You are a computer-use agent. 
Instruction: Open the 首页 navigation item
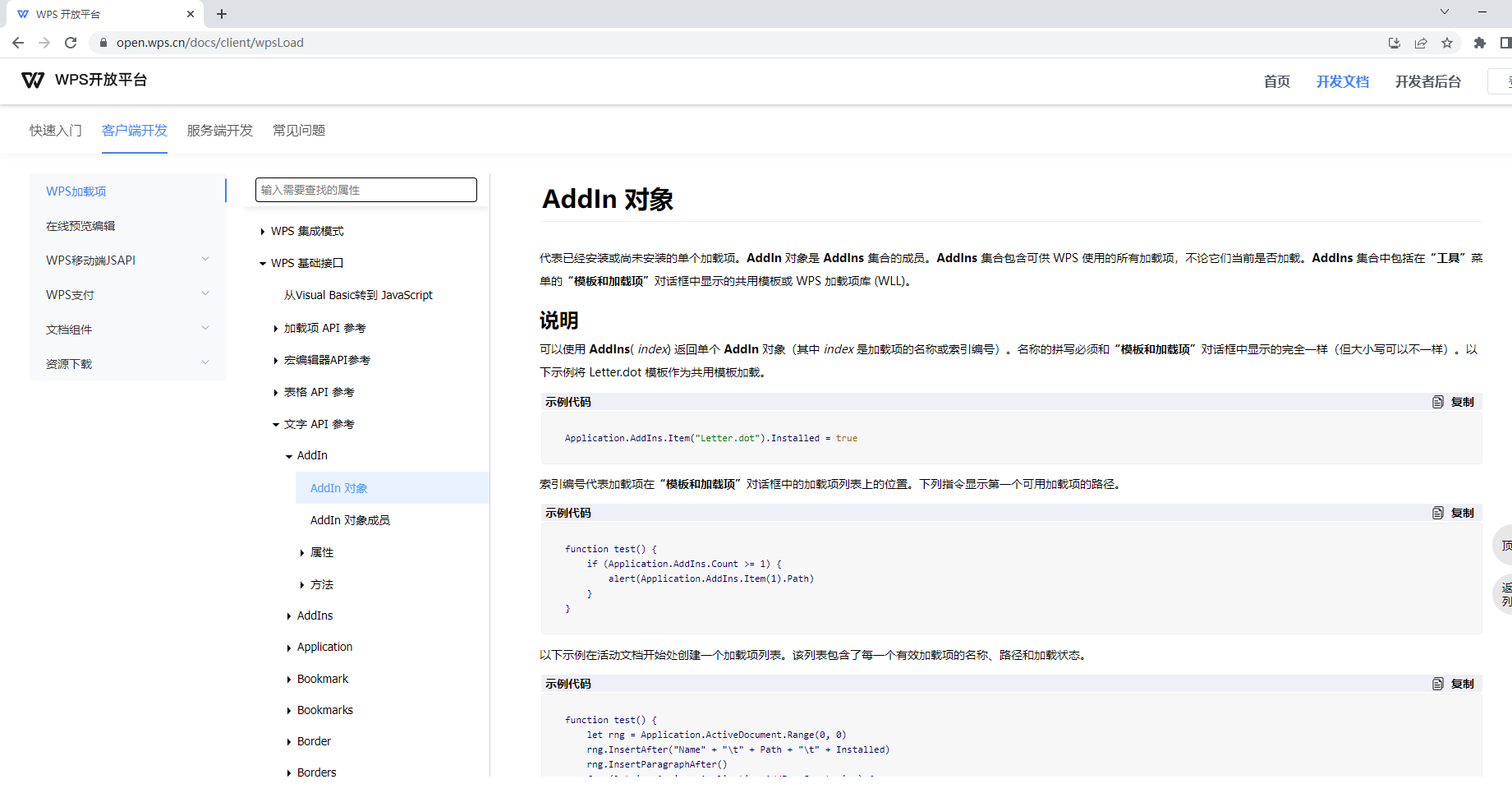tap(1277, 81)
